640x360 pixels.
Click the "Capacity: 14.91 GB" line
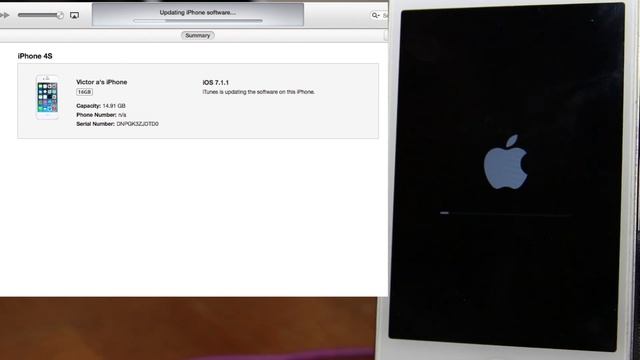(x=101, y=106)
